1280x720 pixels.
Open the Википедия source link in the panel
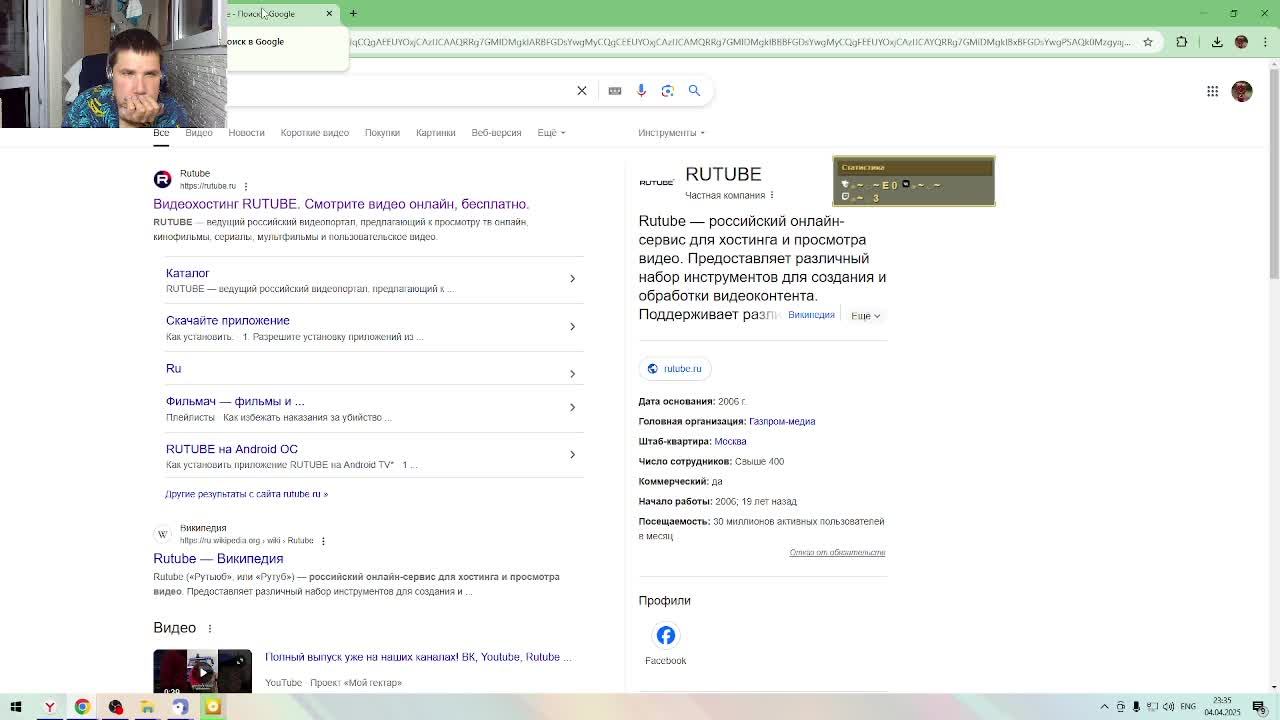(811, 316)
